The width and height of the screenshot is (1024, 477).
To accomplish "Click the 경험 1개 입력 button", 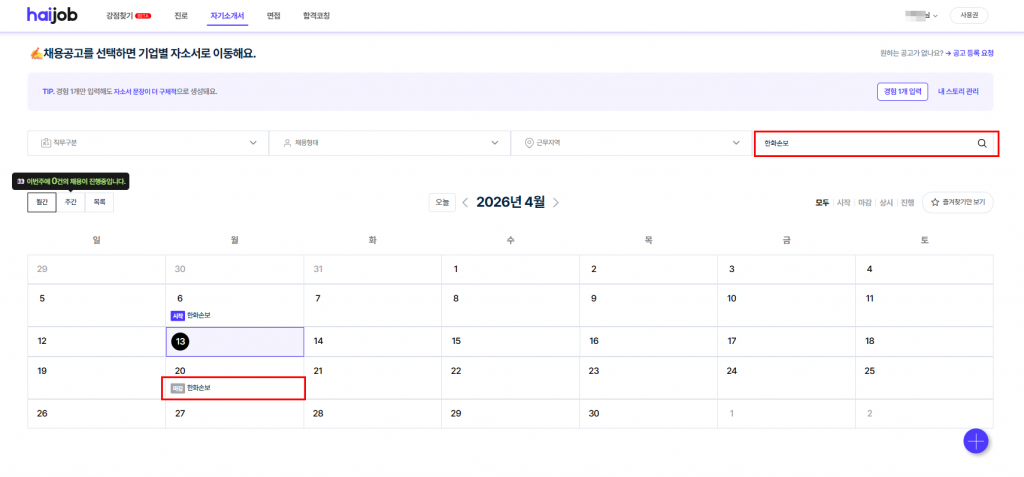I will click(x=902, y=91).
